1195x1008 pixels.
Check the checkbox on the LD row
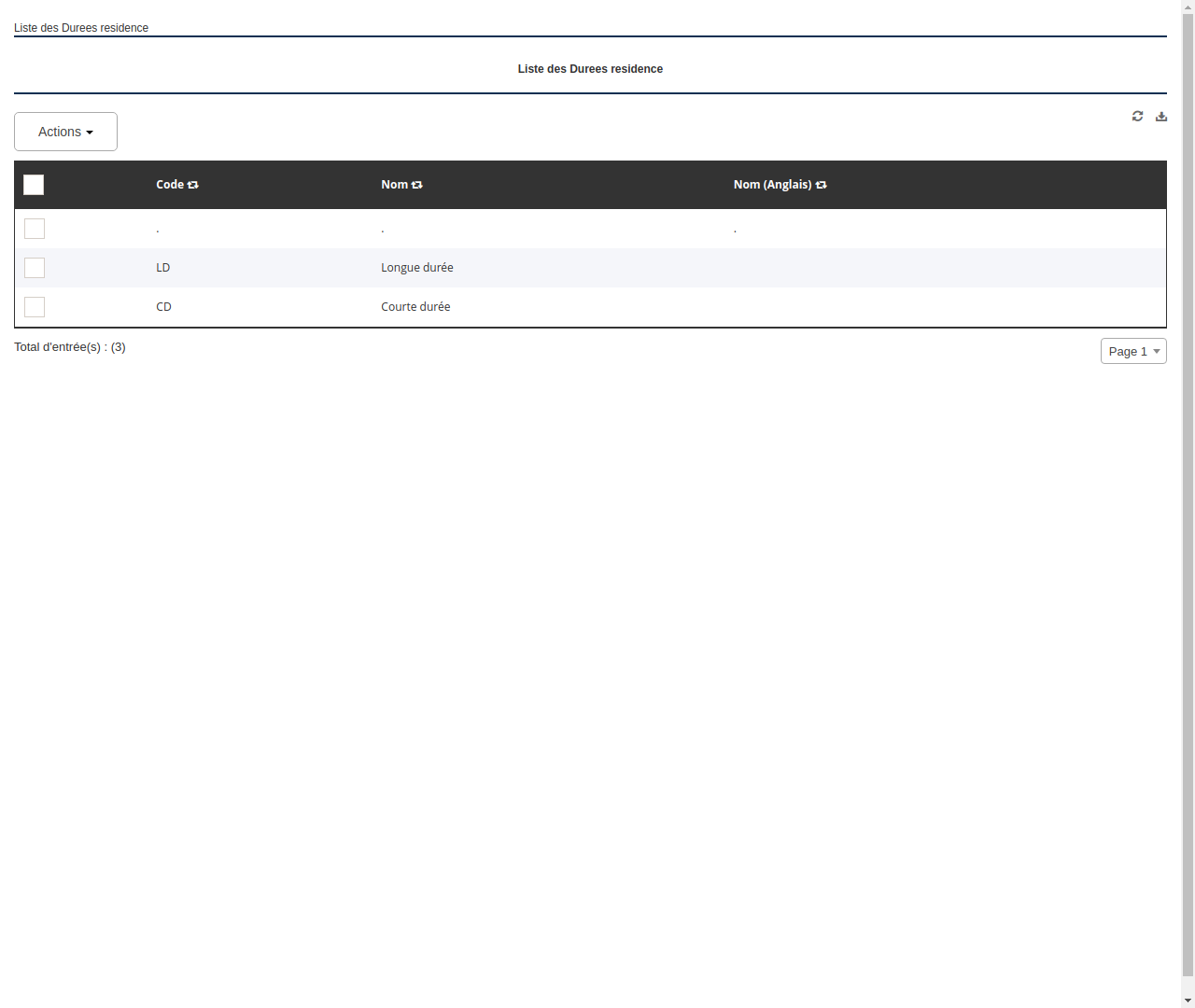coord(35,268)
